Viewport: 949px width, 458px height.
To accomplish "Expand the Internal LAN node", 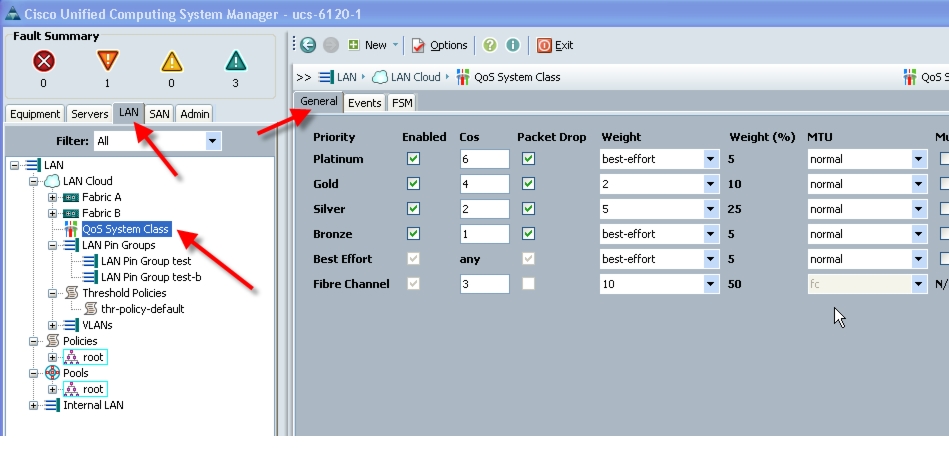I will tap(33, 405).
